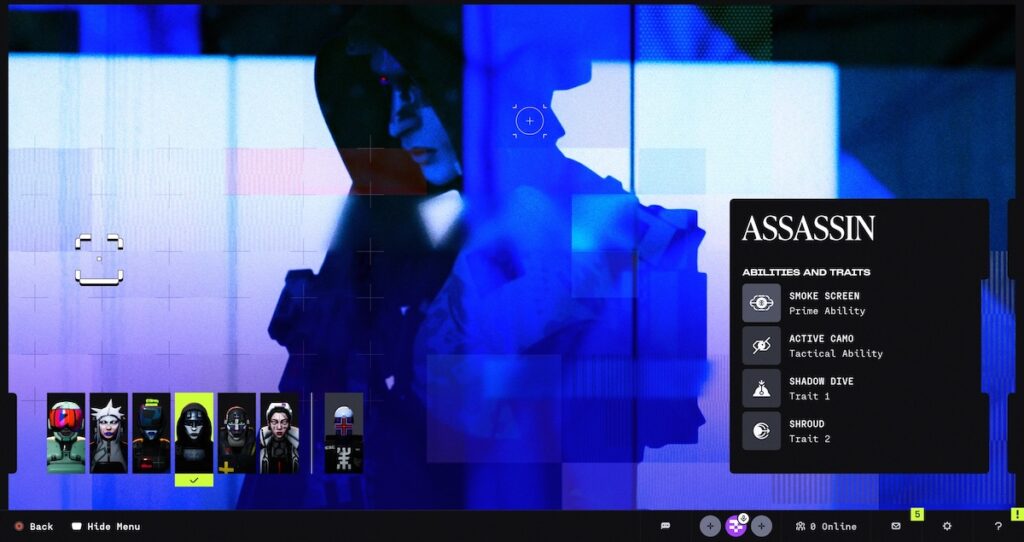Select the dark helmet blue-visor character portrait
The height and width of the screenshot is (542, 1024).
151,433
